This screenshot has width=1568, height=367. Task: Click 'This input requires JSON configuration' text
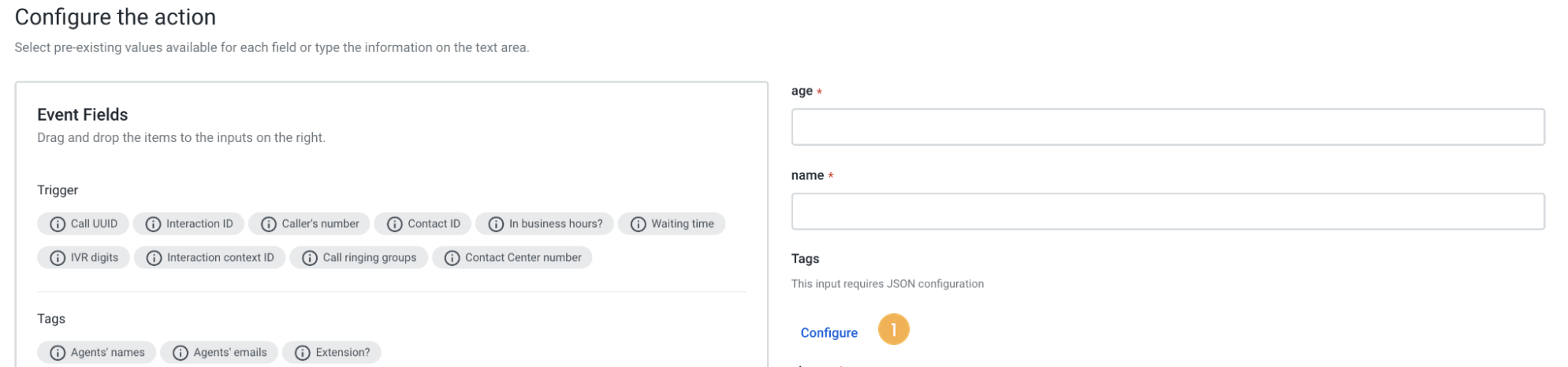pos(888,284)
